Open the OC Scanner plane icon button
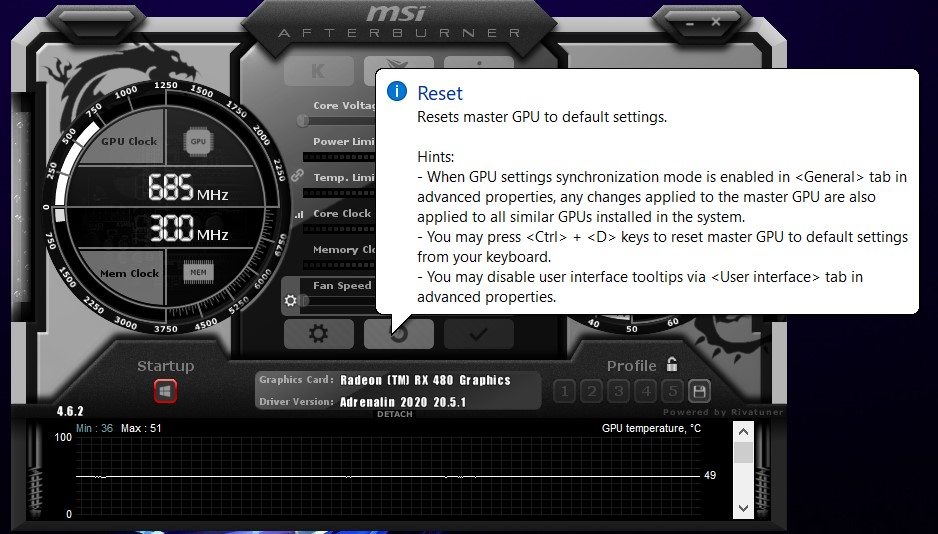Viewport: 938px width, 534px height. (x=399, y=63)
